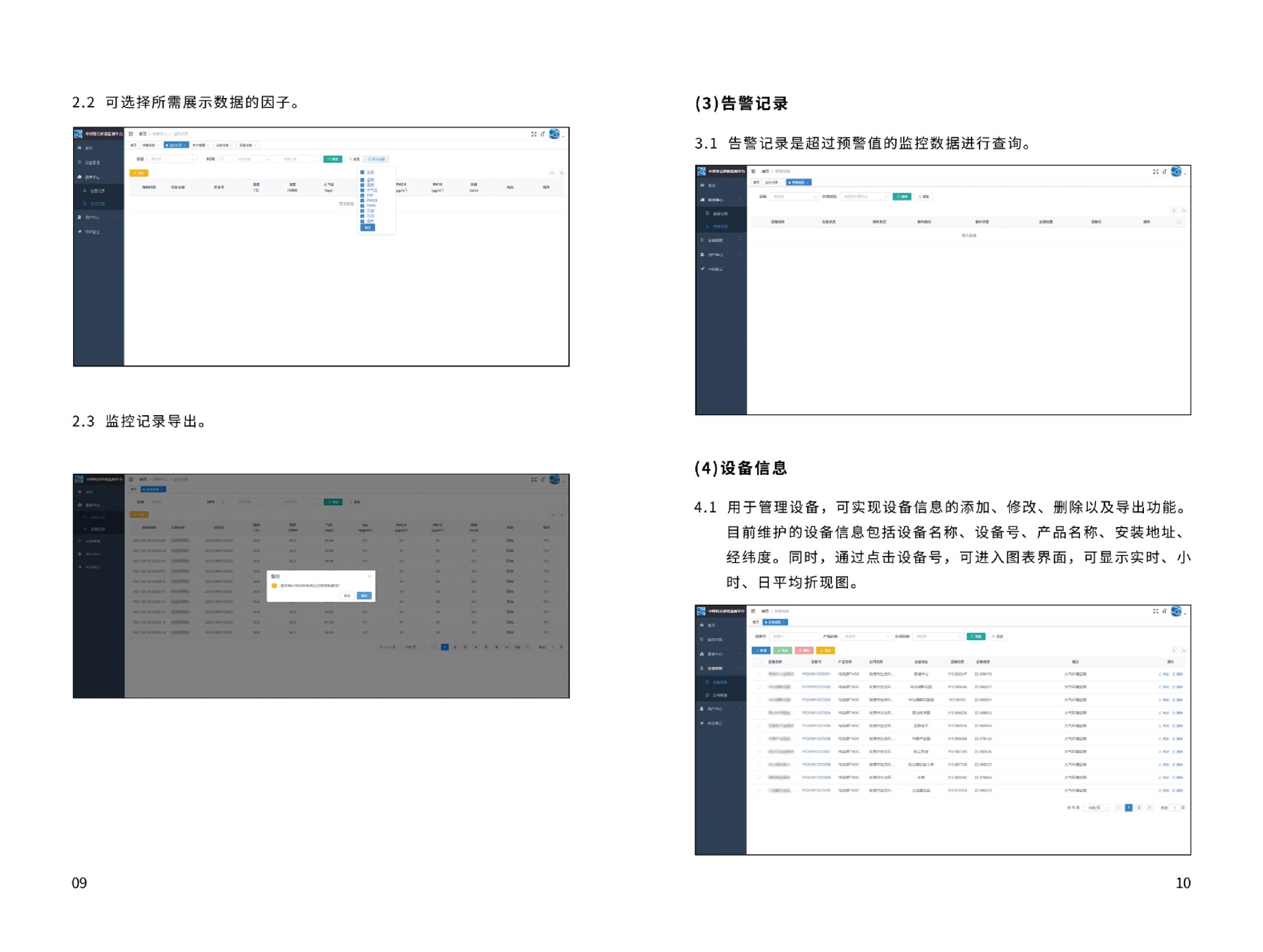Toggle sidebar fold icon in device info screenshot
This screenshot has height=952, width=1263.
click(x=753, y=611)
